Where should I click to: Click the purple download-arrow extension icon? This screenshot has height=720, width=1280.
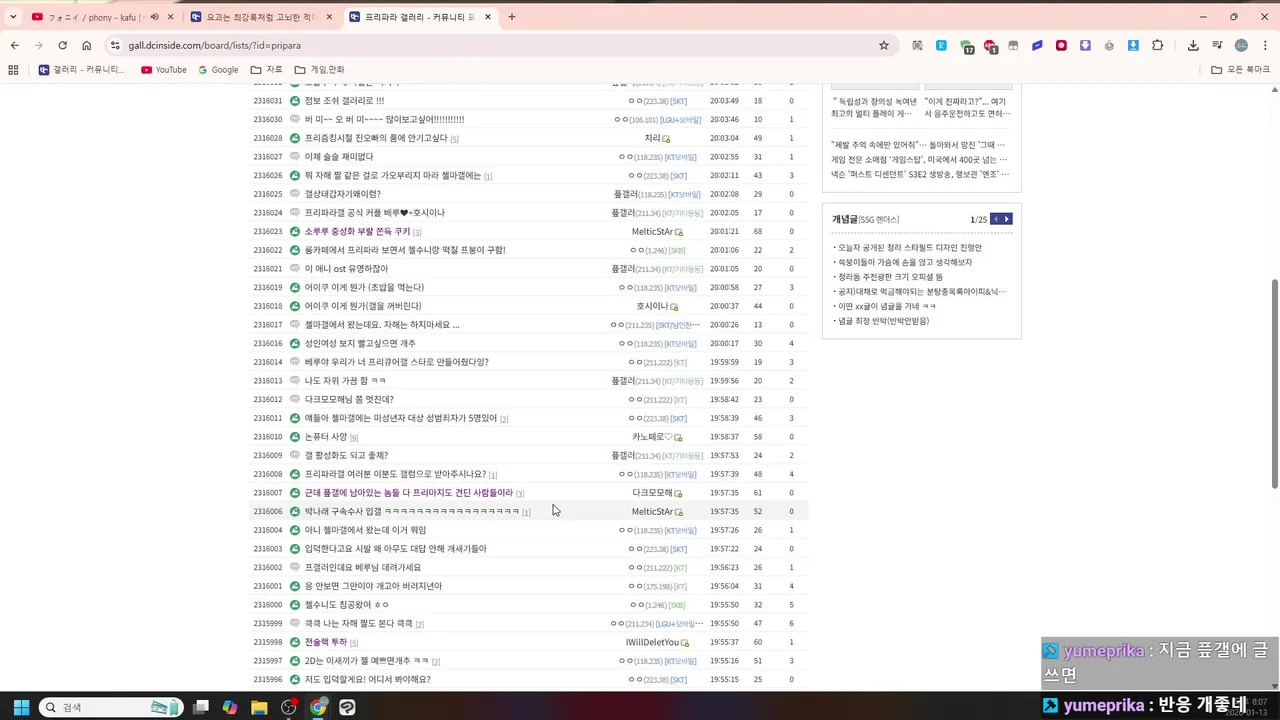pos(1085,45)
